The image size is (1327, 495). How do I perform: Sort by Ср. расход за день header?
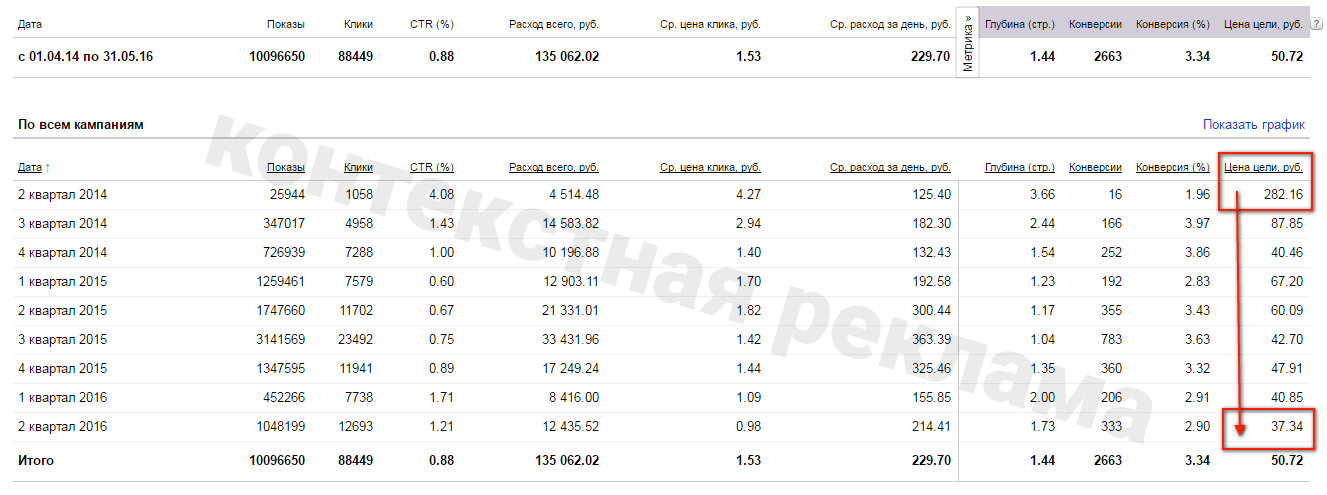coord(890,167)
